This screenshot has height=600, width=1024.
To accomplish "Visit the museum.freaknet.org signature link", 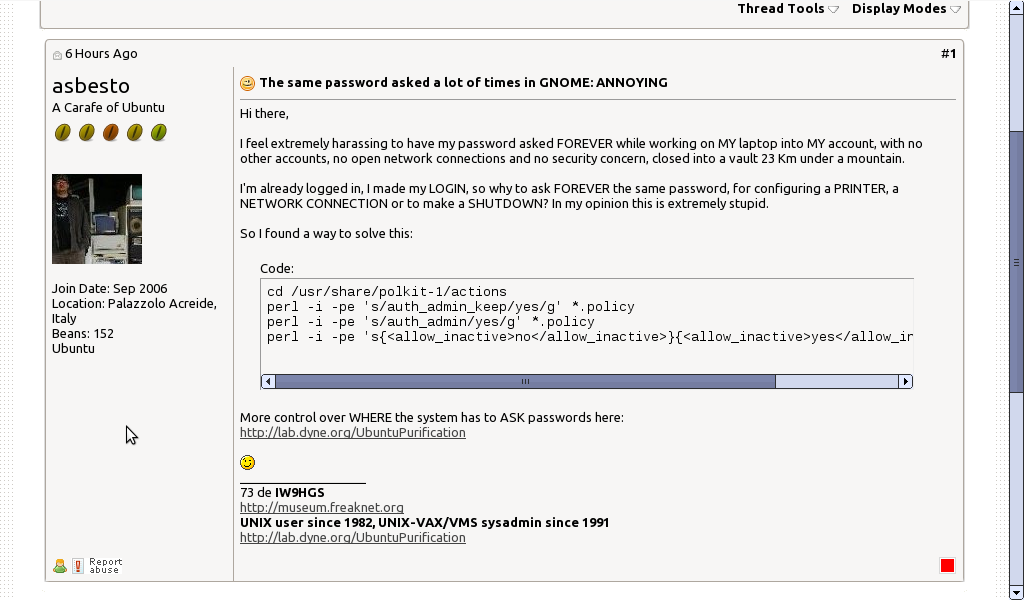I will tap(321, 508).
